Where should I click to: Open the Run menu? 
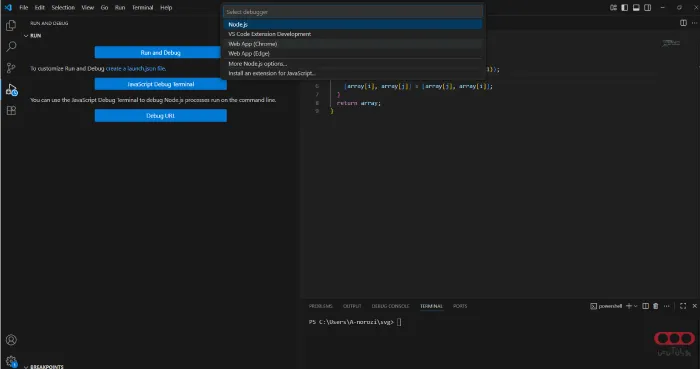(x=120, y=8)
